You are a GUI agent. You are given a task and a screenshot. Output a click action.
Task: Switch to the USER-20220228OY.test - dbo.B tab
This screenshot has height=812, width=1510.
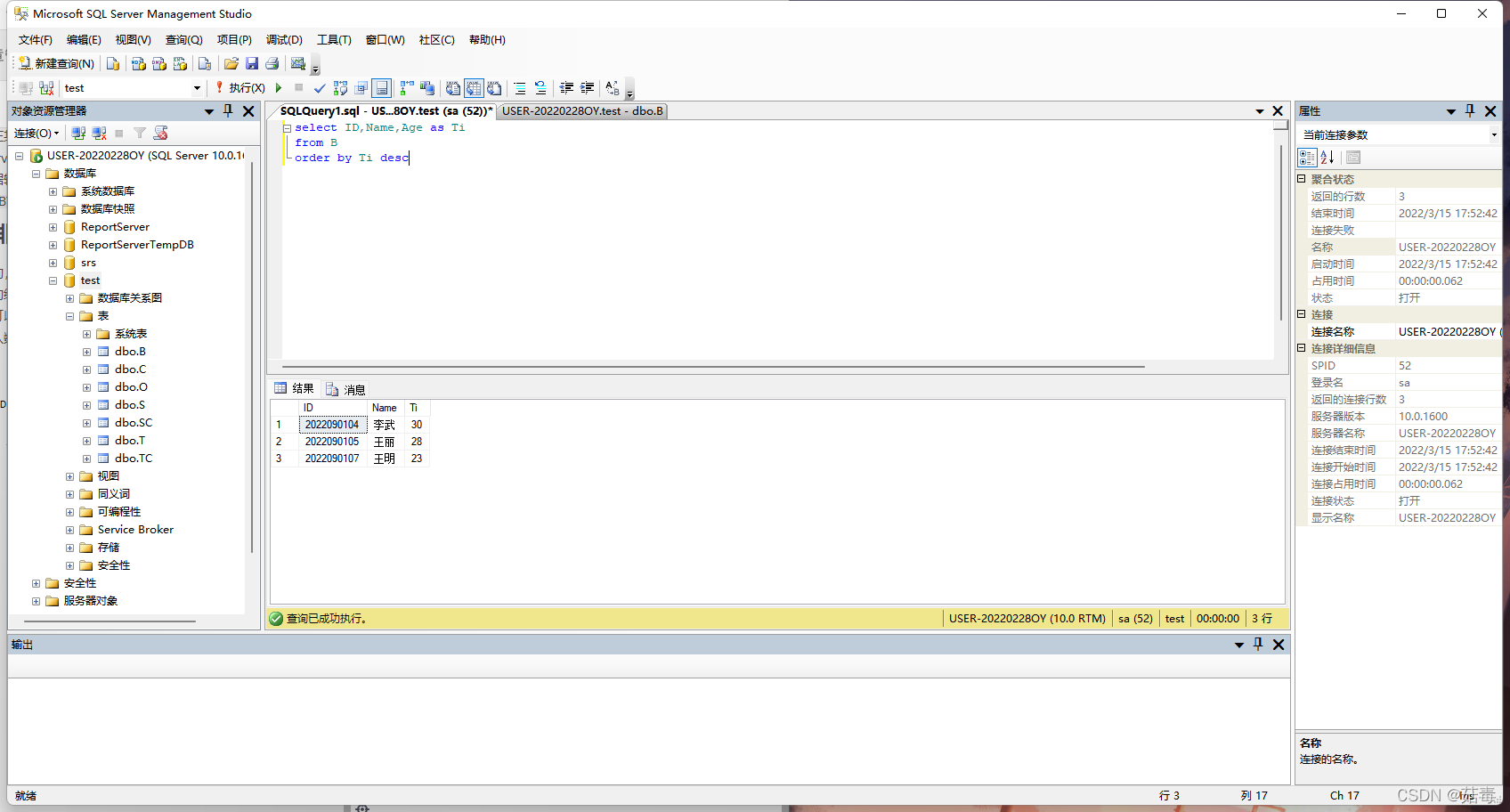[x=582, y=111]
